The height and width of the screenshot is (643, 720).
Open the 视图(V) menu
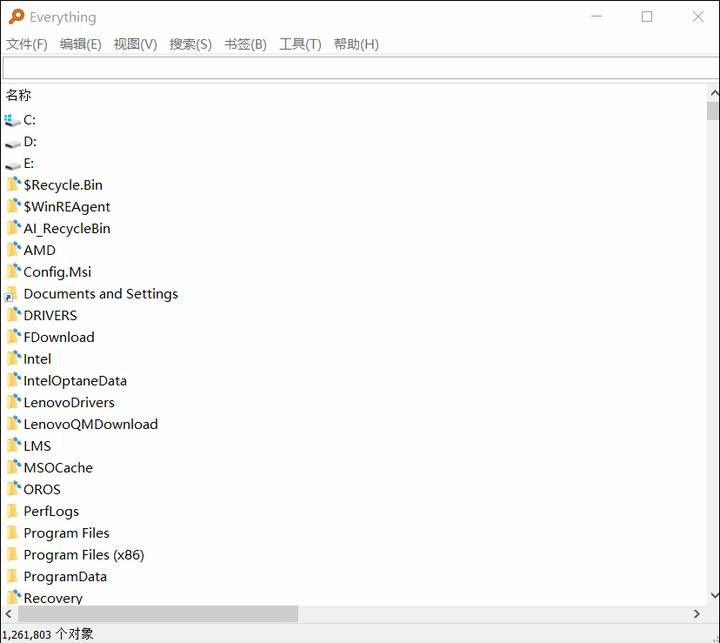135,44
